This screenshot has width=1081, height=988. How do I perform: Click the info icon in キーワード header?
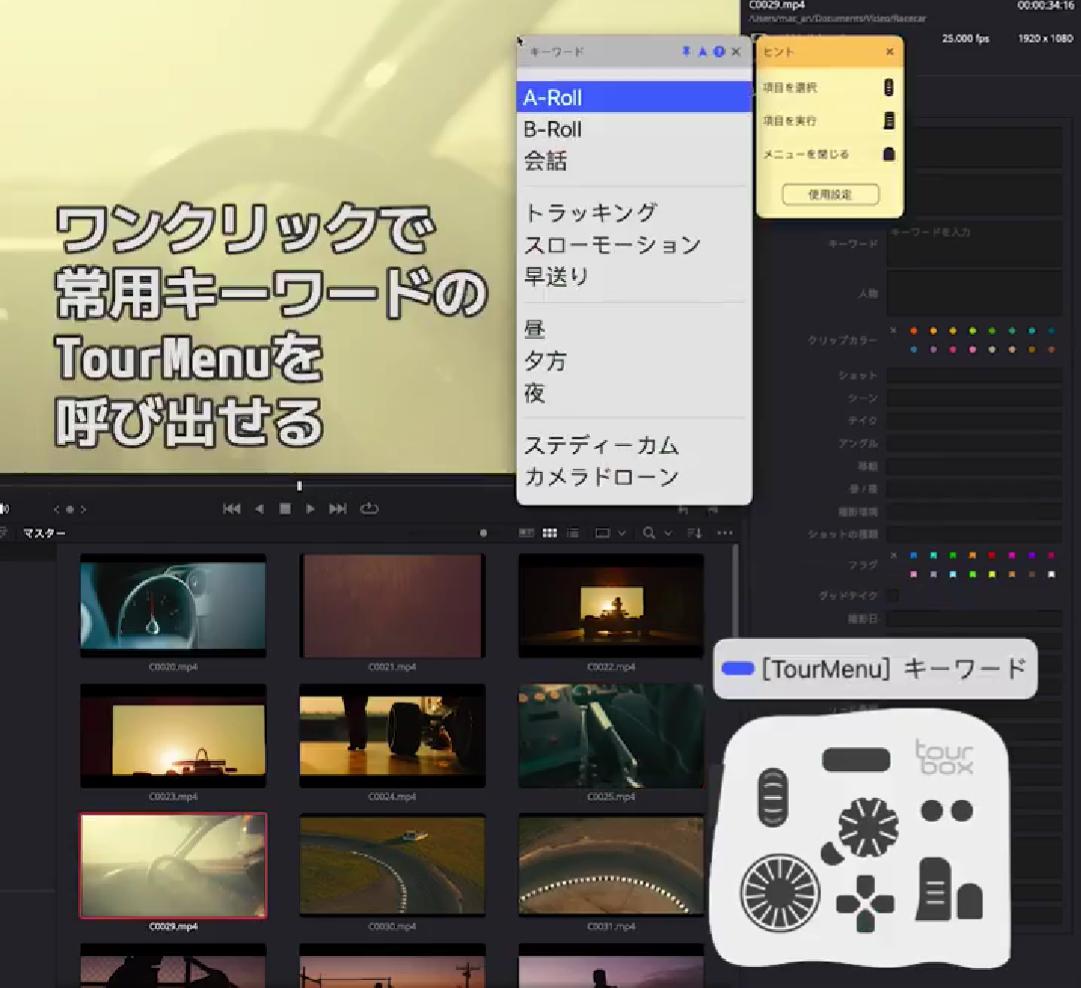click(719, 52)
